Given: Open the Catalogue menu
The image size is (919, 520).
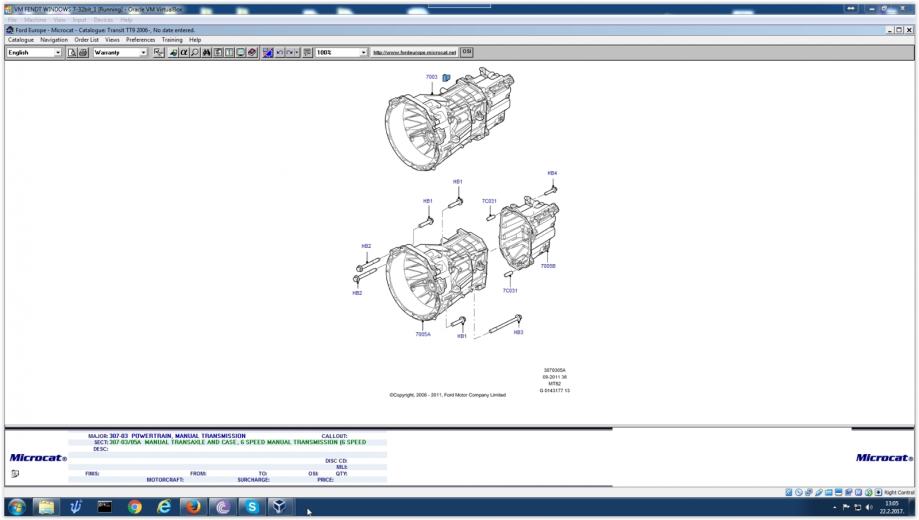Looking at the screenshot, I should [x=21, y=40].
